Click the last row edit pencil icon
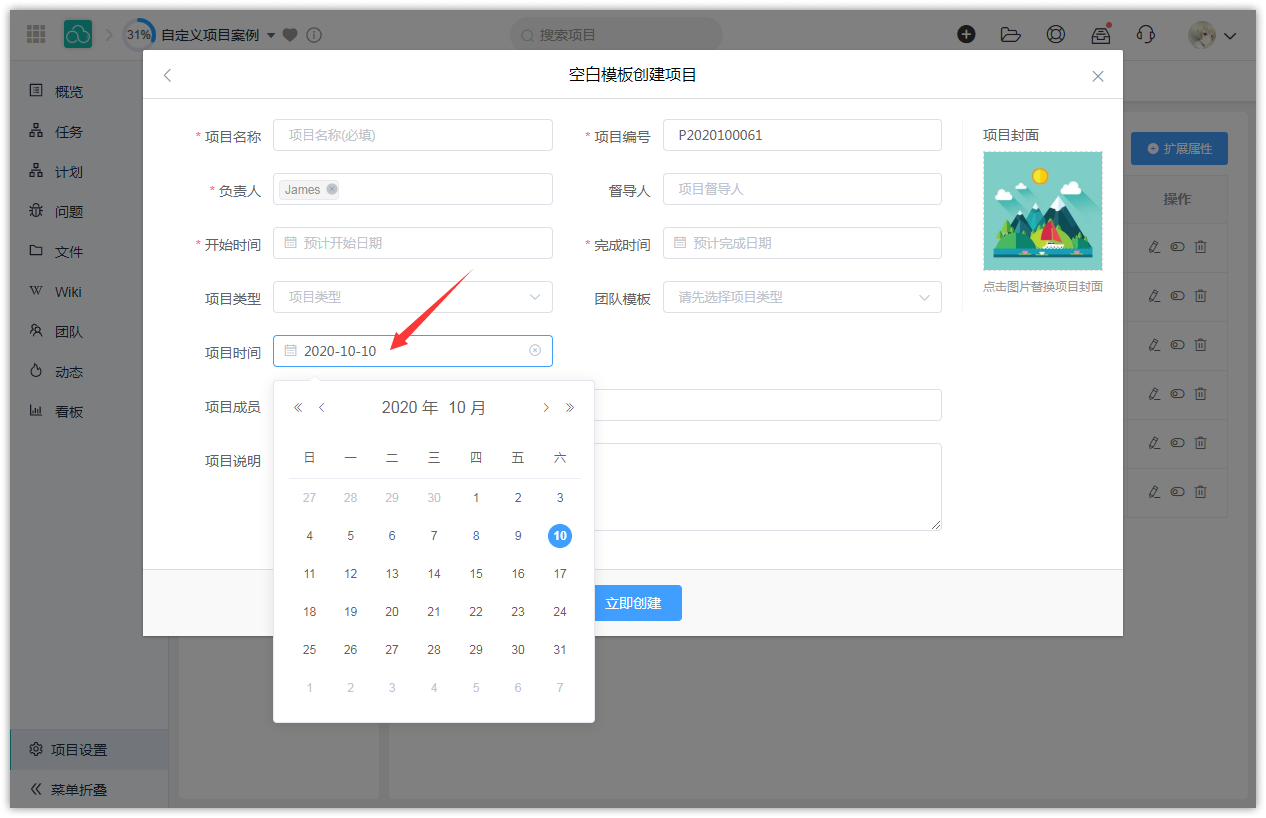 click(x=1155, y=492)
